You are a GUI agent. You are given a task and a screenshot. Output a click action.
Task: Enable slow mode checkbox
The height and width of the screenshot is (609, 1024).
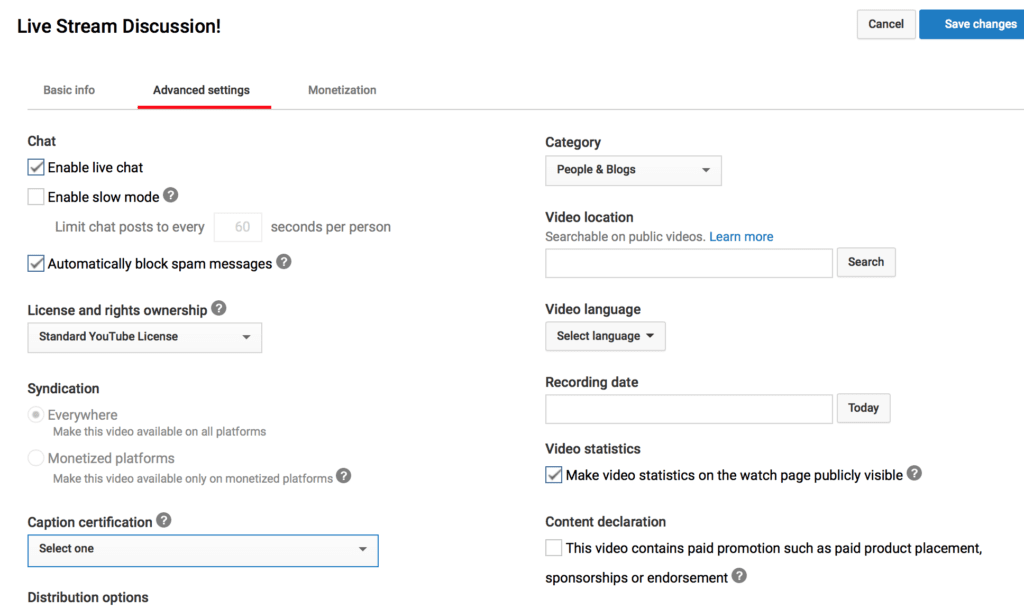pyautogui.click(x=36, y=197)
